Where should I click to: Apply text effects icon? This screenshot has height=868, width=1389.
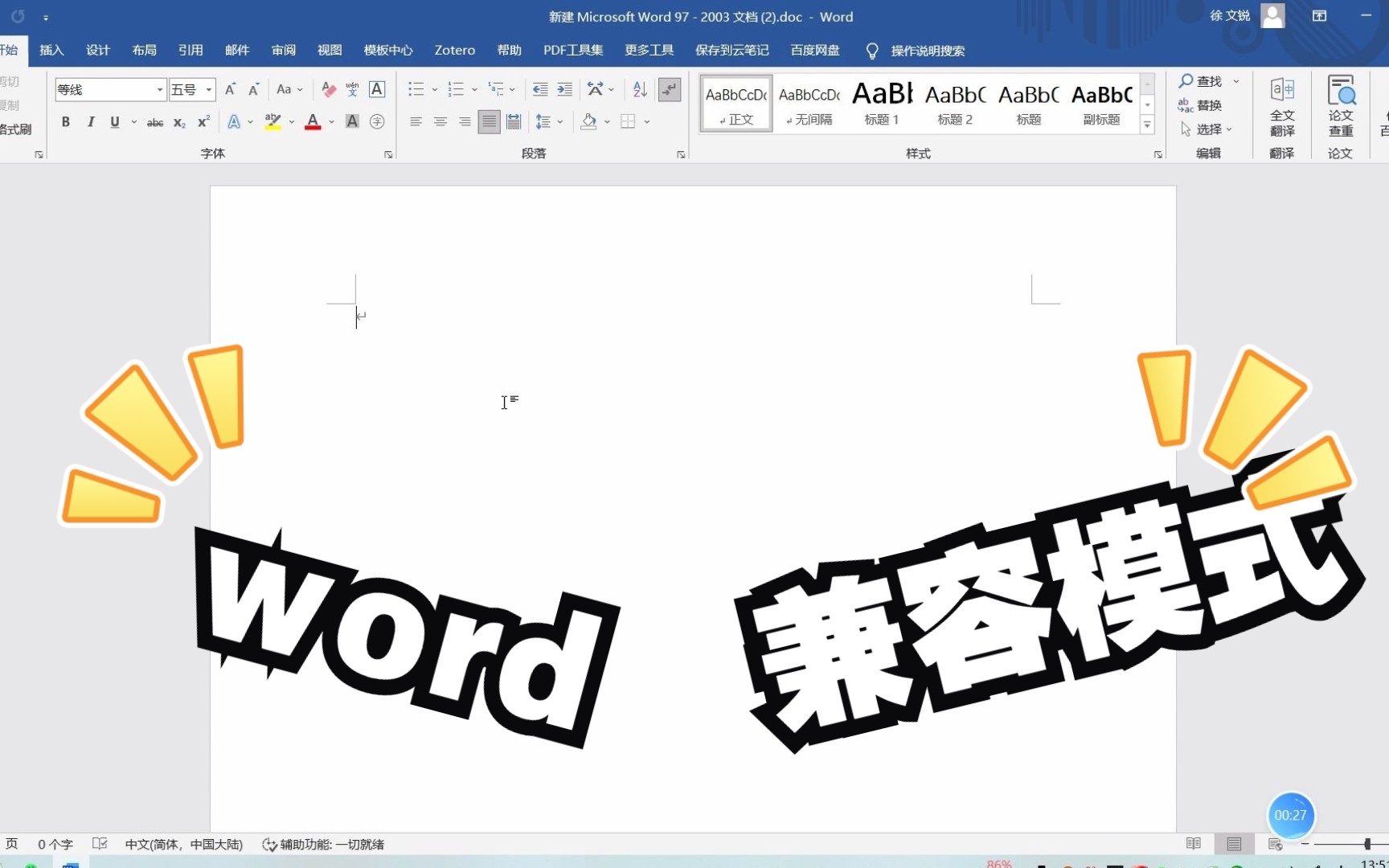[x=234, y=122]
